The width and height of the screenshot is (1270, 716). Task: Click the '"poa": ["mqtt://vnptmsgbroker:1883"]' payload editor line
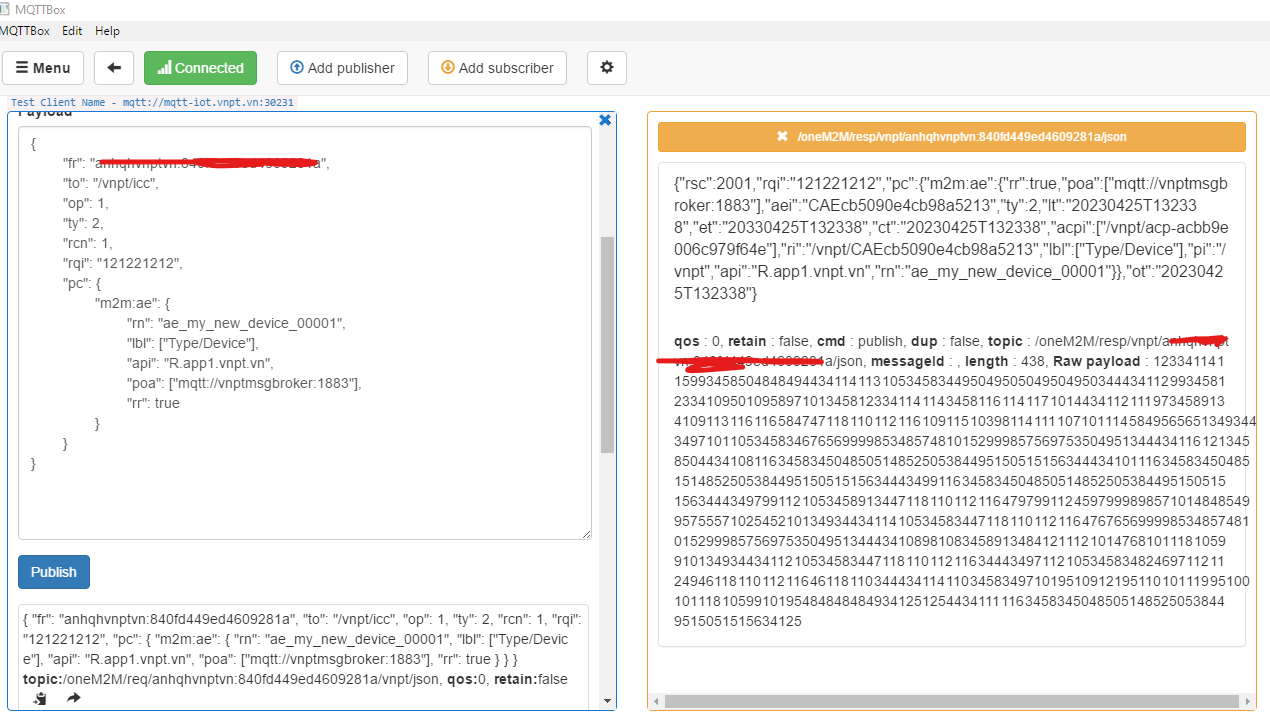pyautogui.click(x=243, y=383)
